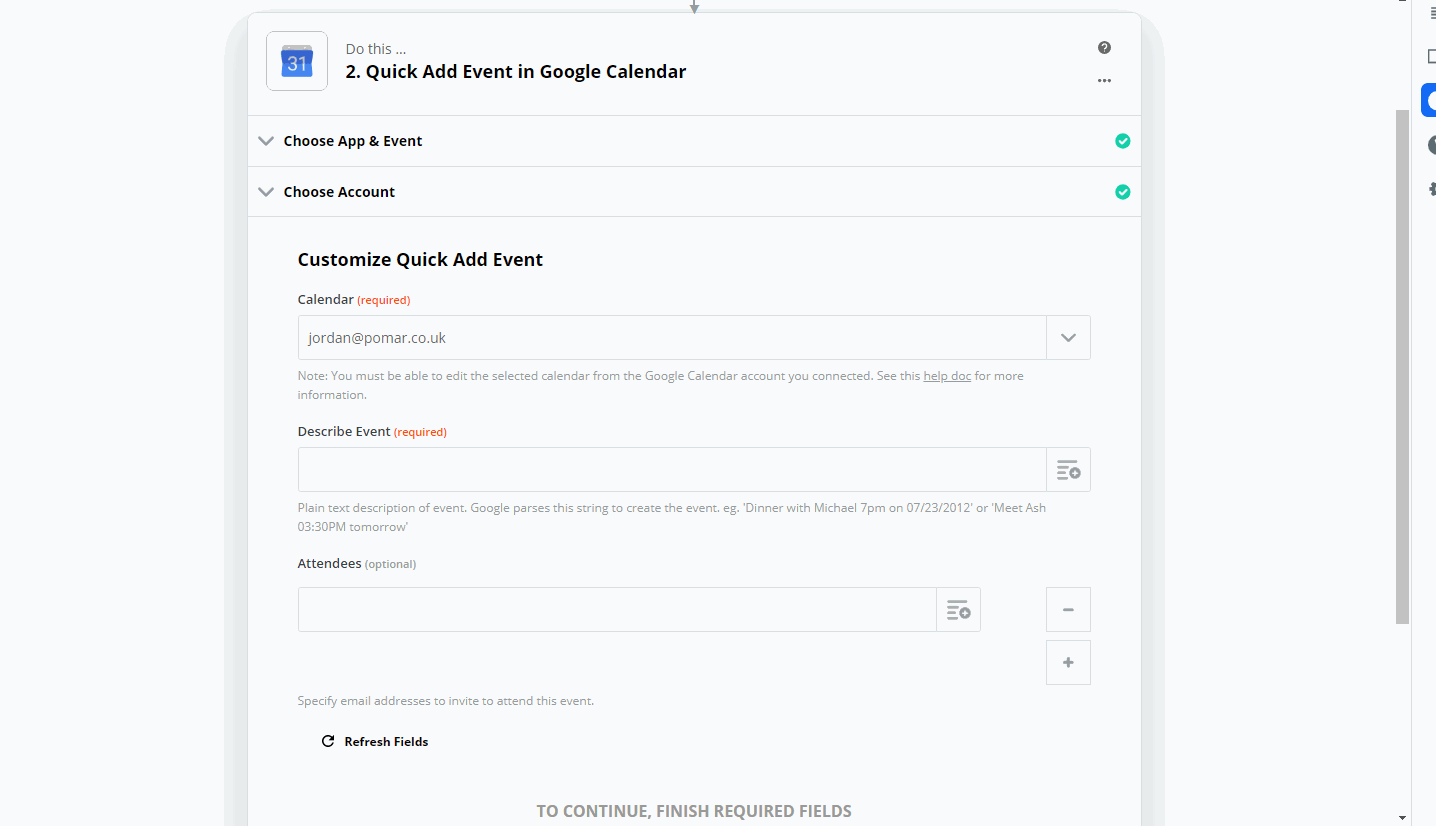Click the green checkmark beside Choose App & Event
This screenshot has height=826, width=1436.
click(x=1122, y=141)
